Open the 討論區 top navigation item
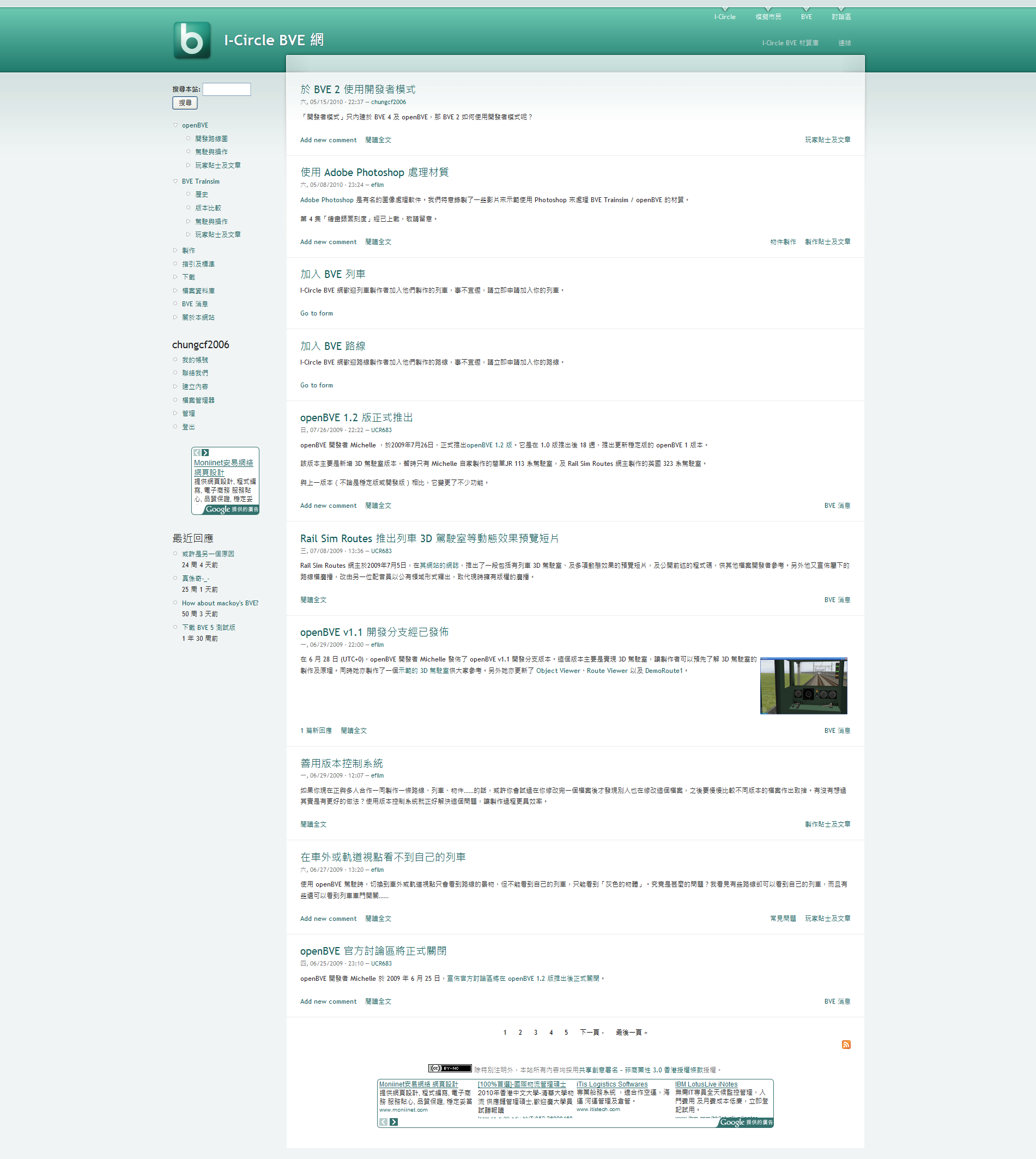Screen dimensions: 1036x1159 point(841,16)
